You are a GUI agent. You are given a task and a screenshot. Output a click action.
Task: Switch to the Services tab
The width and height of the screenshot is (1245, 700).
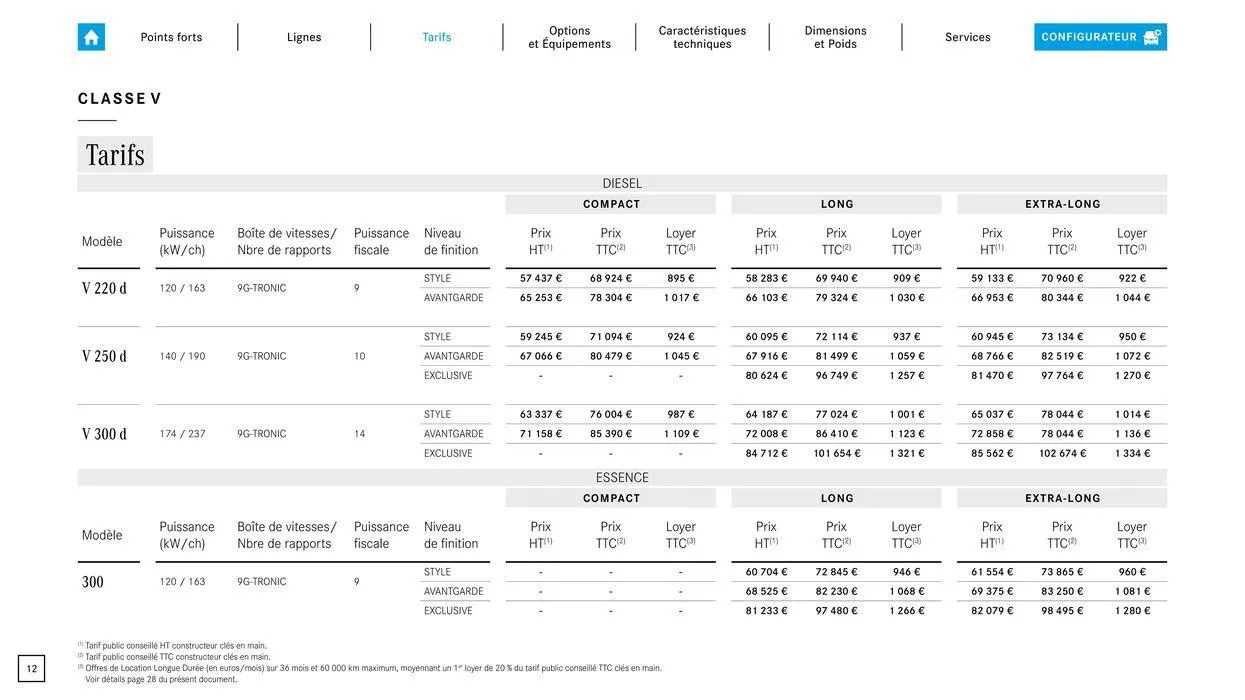(x=967, y=37)
